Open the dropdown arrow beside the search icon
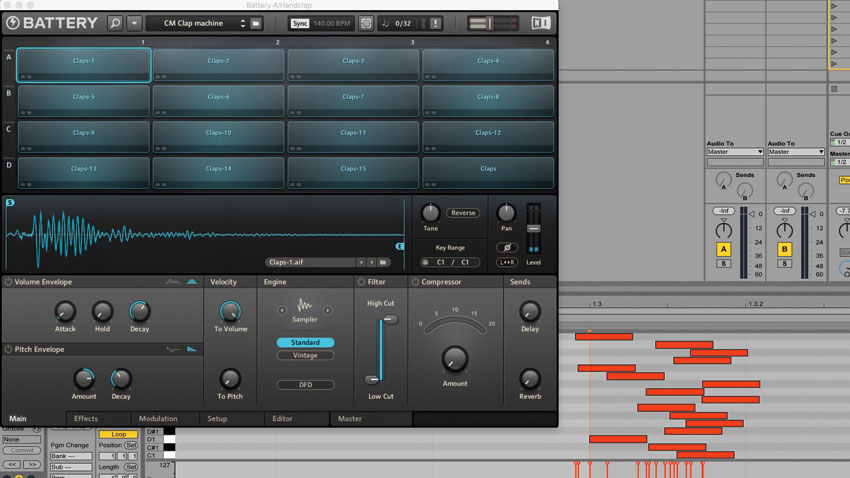The image size is (850, 478). [134, 23]
